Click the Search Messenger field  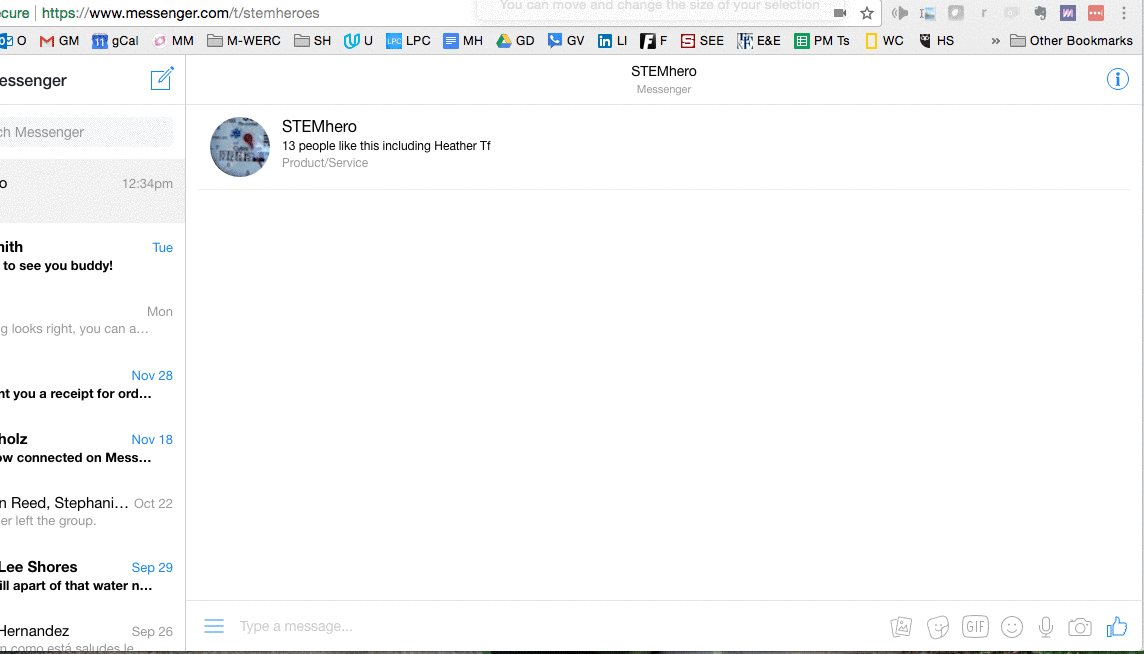(x=86, y=132)
